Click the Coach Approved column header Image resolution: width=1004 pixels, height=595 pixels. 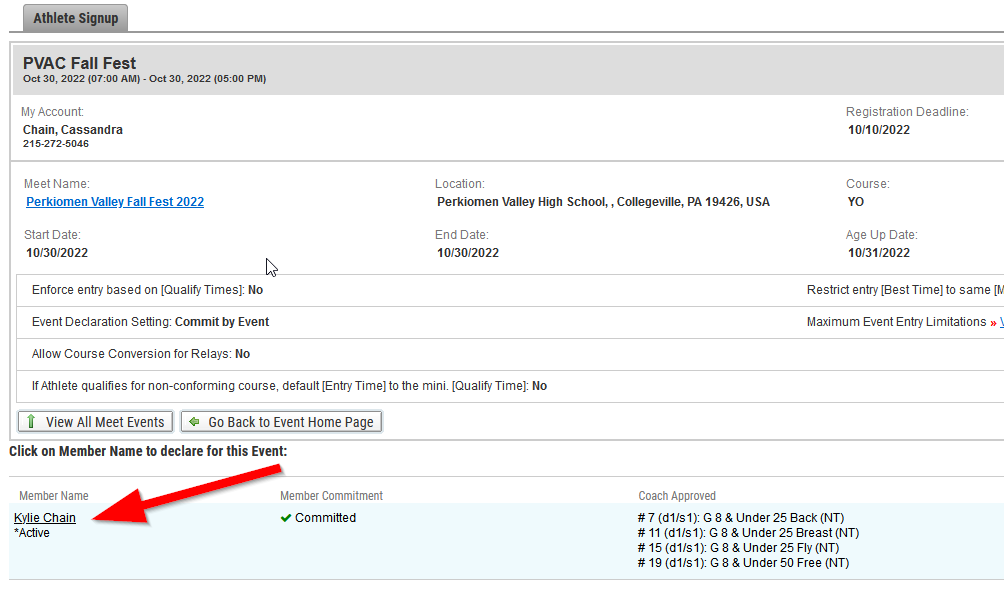677,496
